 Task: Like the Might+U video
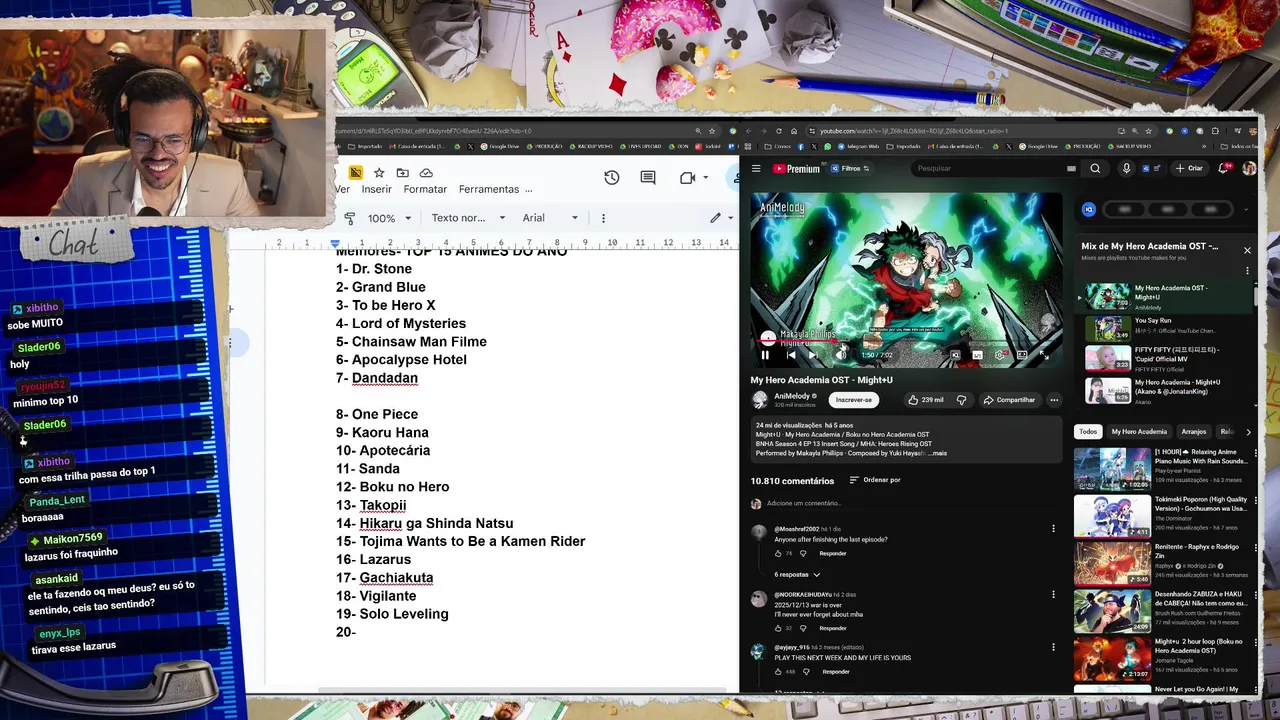(x=925, y=400)
